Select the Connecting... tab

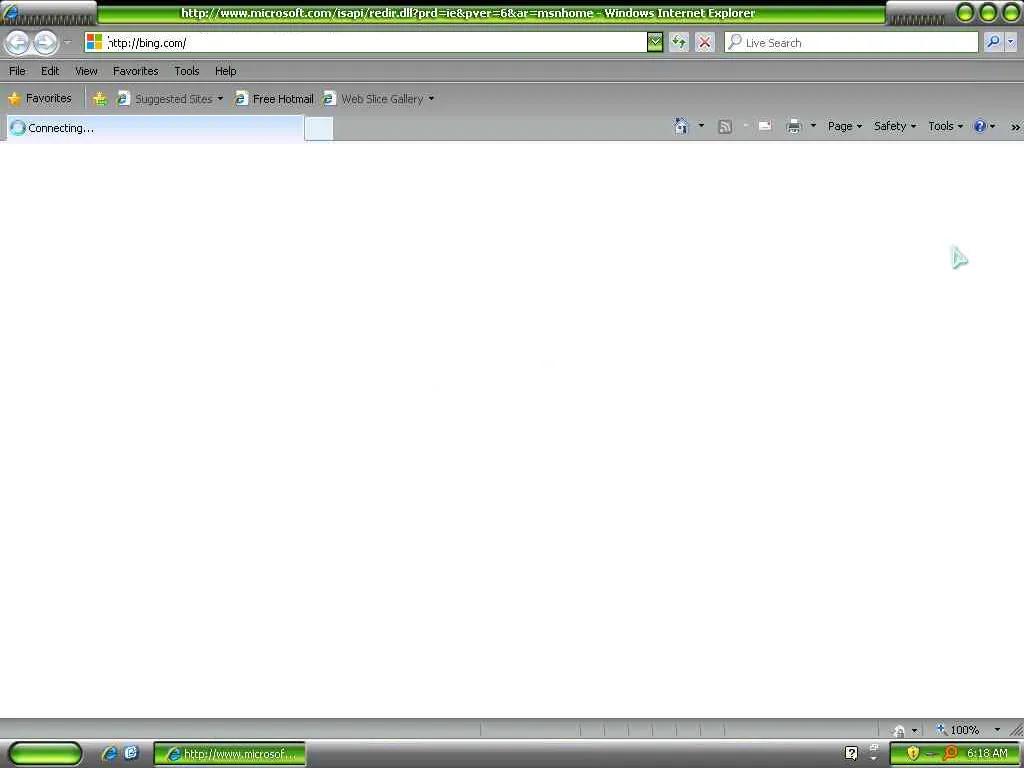click(x=155, y=128)
